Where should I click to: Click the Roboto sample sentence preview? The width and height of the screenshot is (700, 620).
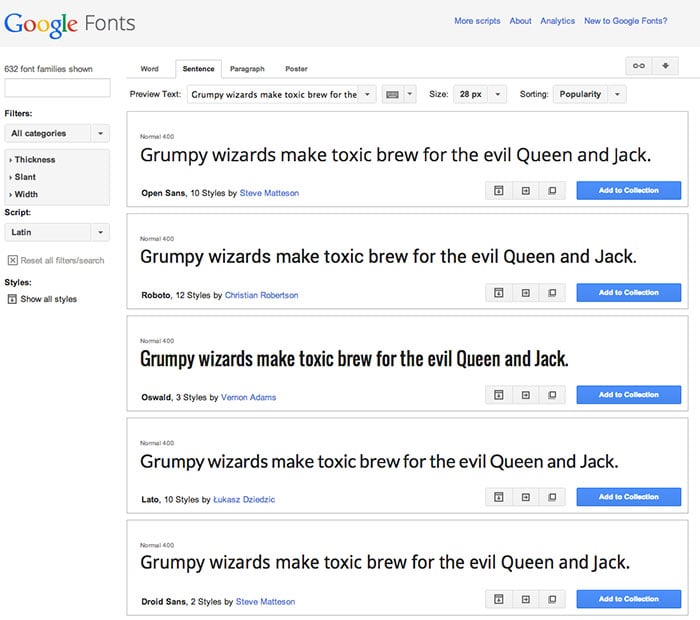point(388,258)
